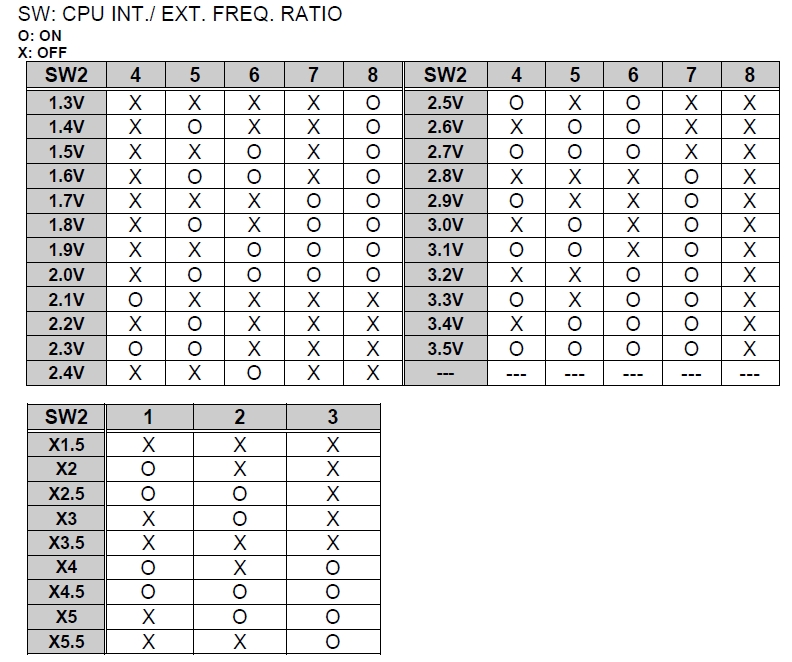Click the single ON mark in X5.5 row
The height and width of the screenshot is (662, 792).
tap(333, 641)
